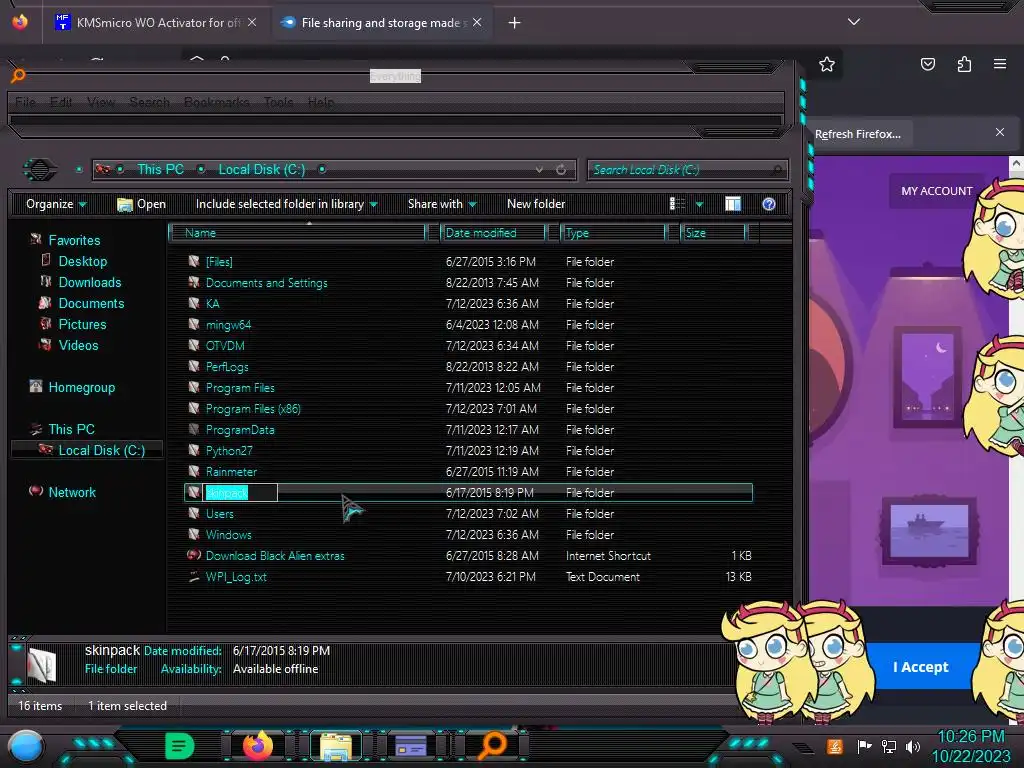This screenshot has width=1024, height=768.
Task: Close the KMSmicro WO Activator tab
Action: coord(251,22)
